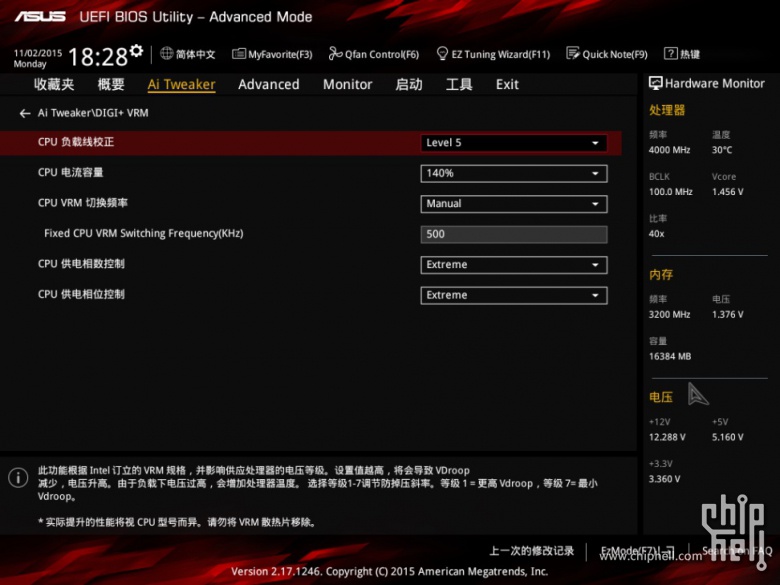780x585 pixels.
Task: Open the CPU 供电相位控制 Extreme dropdown
Action: click(513, 295)
